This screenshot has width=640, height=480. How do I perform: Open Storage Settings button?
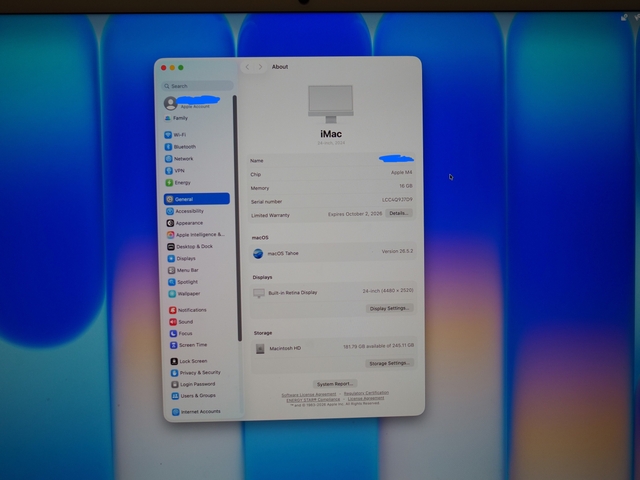(x=390, y=363)
